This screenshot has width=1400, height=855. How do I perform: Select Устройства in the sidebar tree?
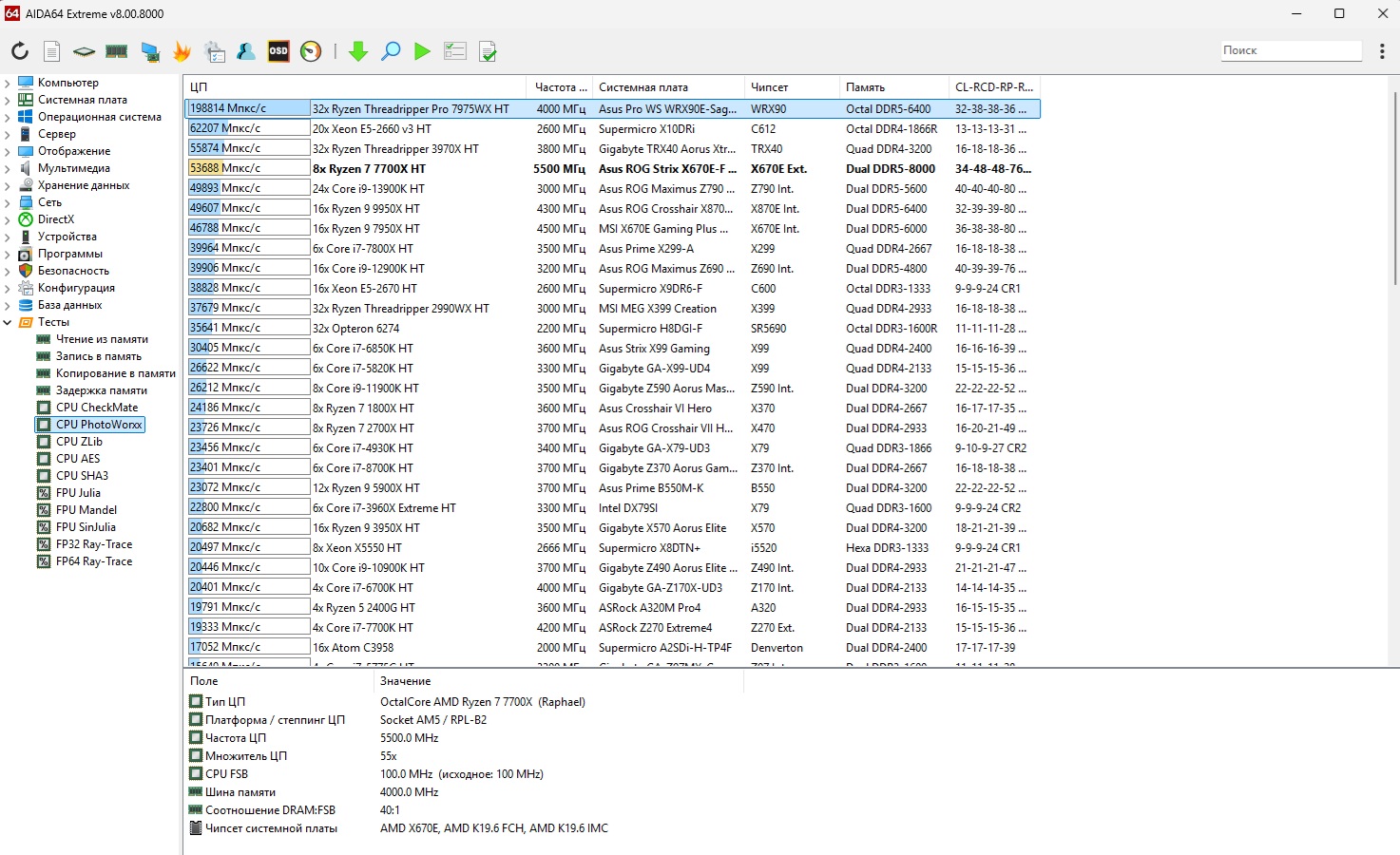coord(67,237)
